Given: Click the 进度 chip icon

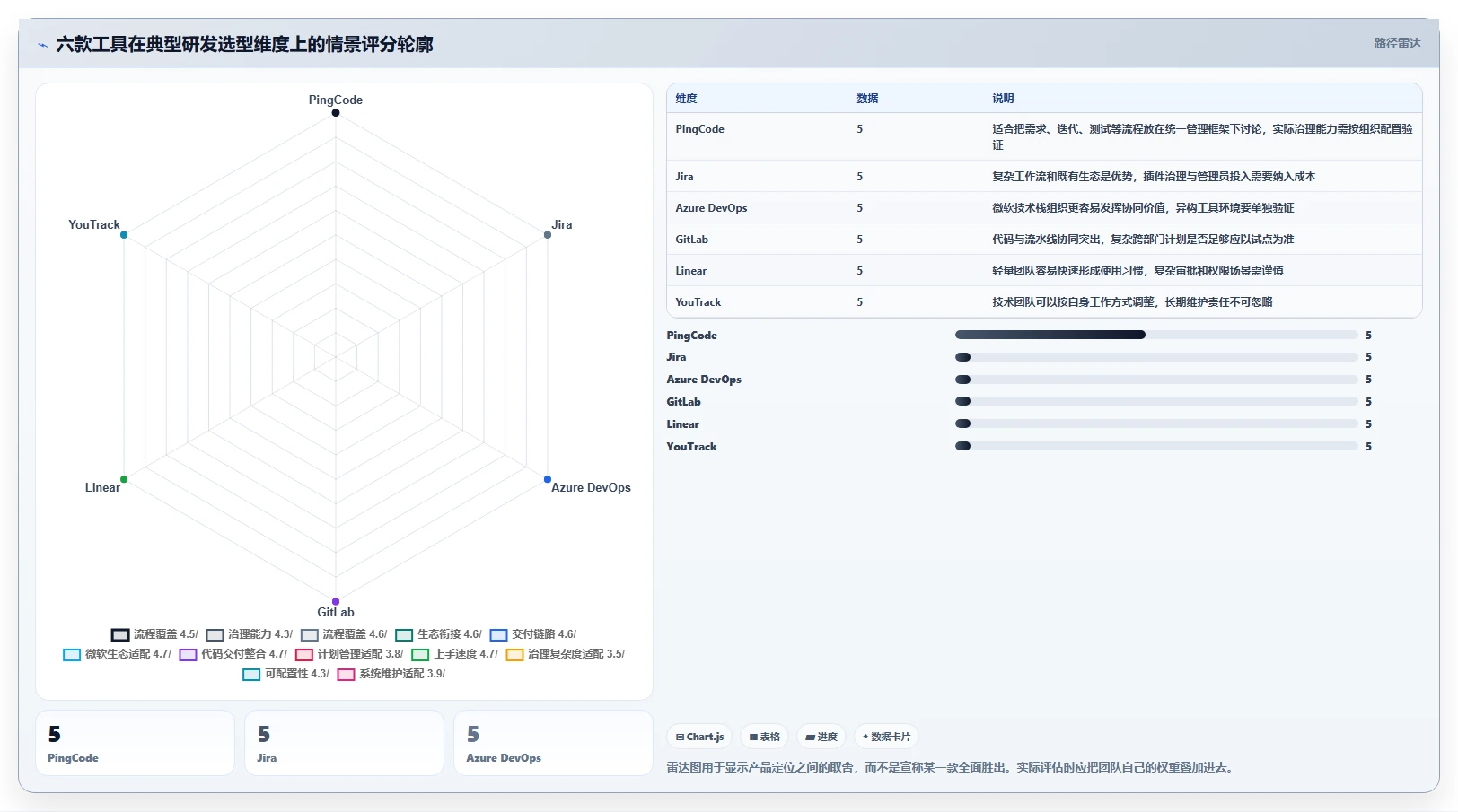Looking at the screenshot, I should click(811, 738).
